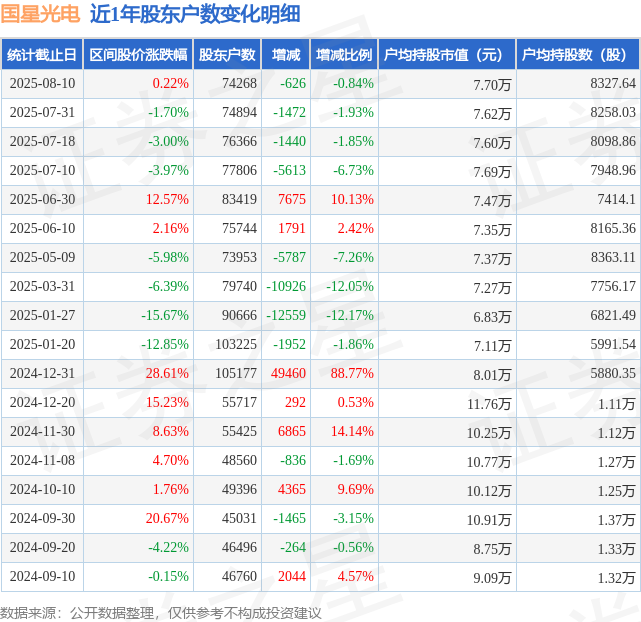Click the price change value -15.67%
This screenshot has width=641, height=622.
click(165, 315)
